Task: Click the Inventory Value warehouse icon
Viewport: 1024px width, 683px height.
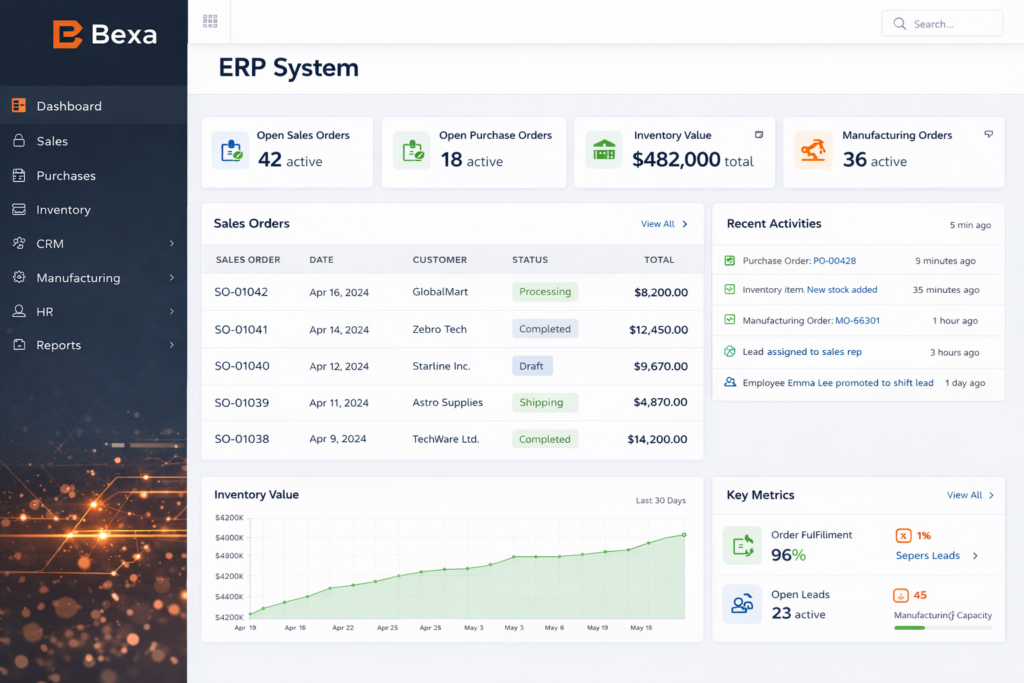Action: pos(604,150)
